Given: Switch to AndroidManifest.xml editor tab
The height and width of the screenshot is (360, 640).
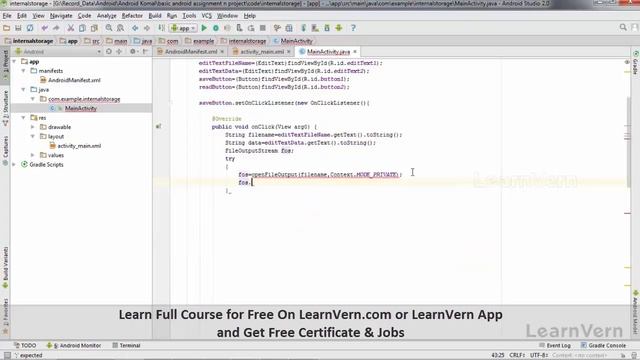Looking at the screenshot, I should [x=191, y=52].
